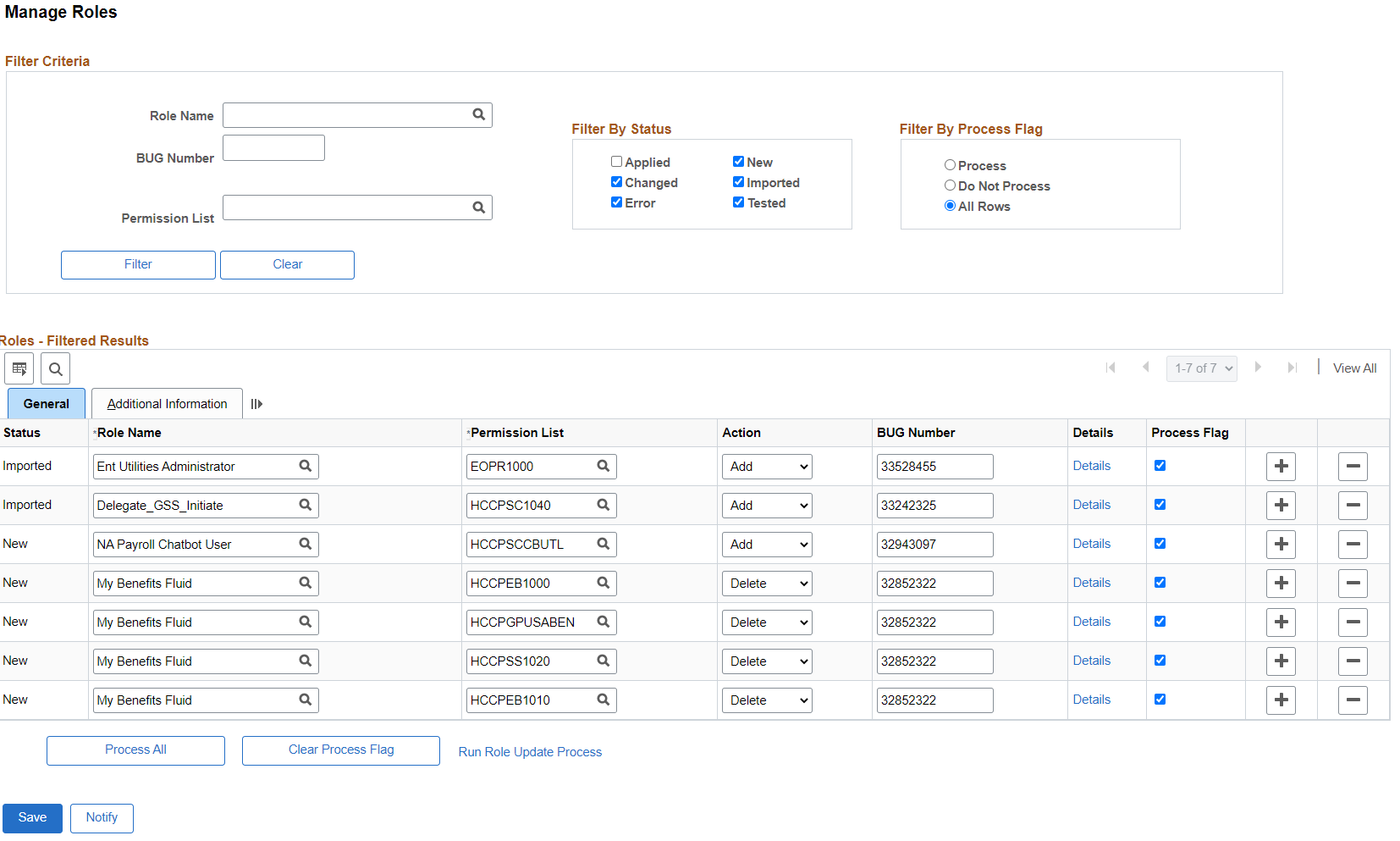Switch to the Additional Information tab
The width and height of the screenshot is (1400, 841).
[166, 403]
